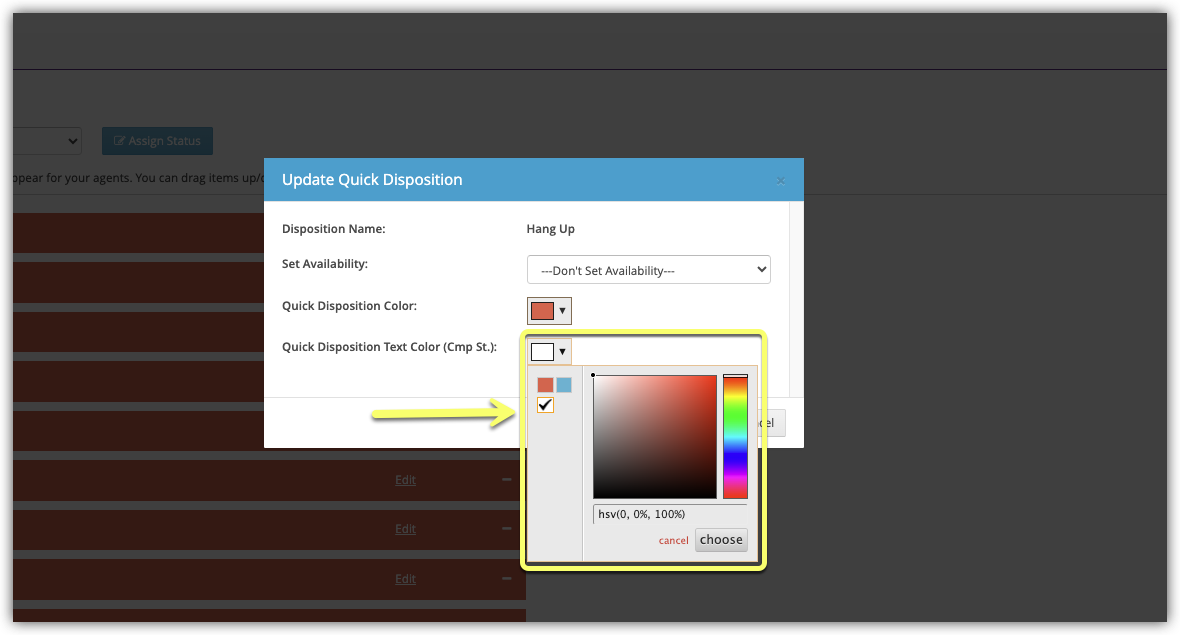Pick the red palette swatch
The image size is (1180, 635).
(545, 385)
